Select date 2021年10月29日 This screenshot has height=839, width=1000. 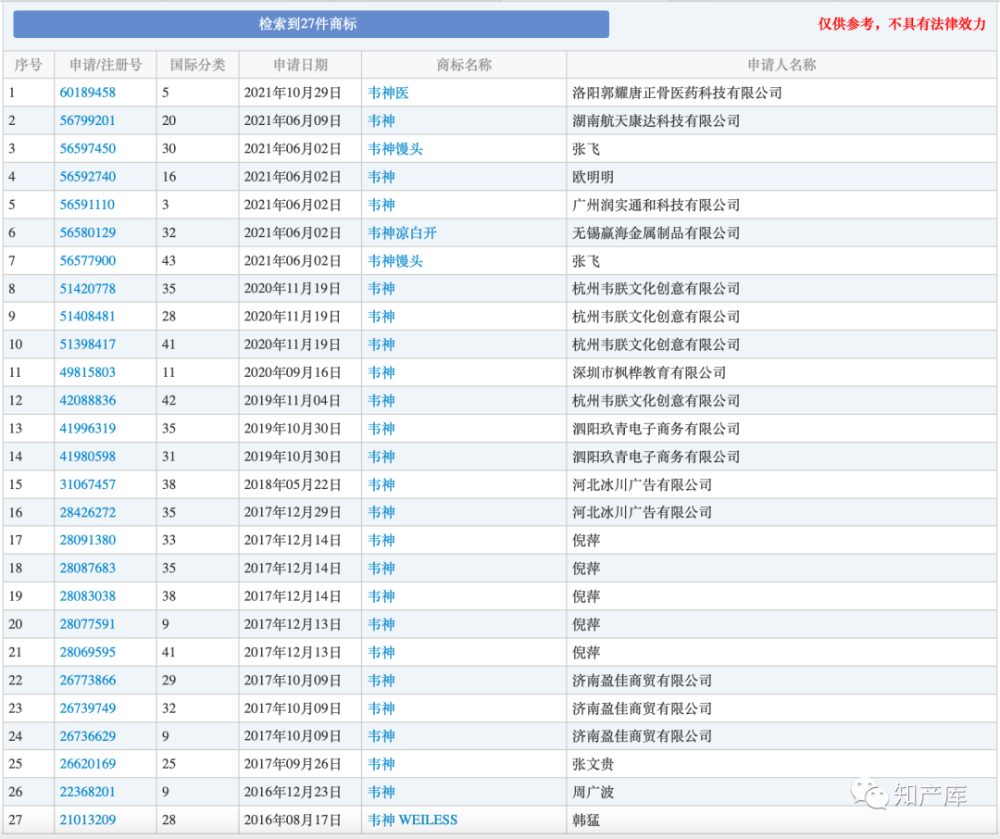pyautogui.click(x=292, y=92)
